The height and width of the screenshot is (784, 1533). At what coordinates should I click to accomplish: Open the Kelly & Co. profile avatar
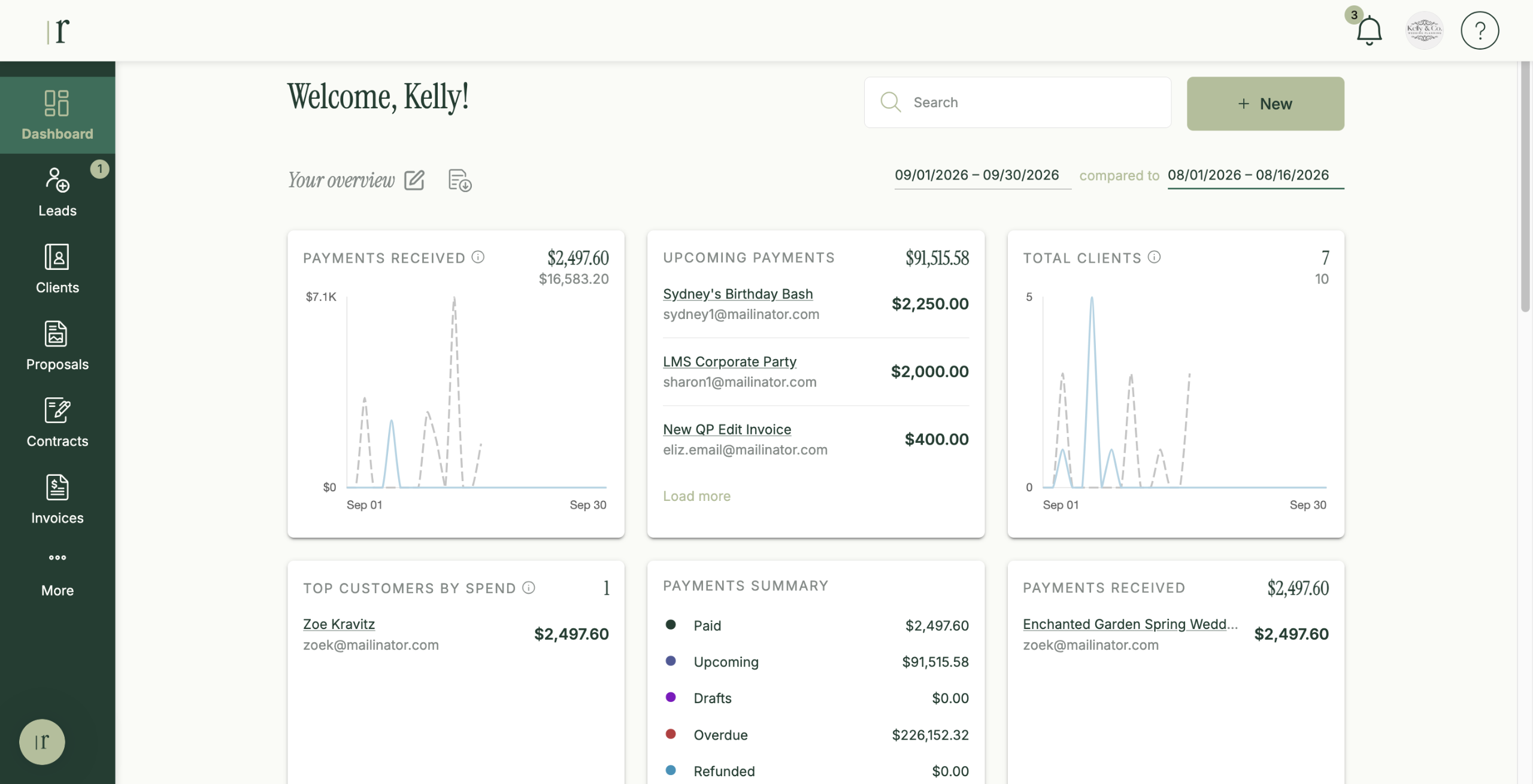coord(1424,31)
